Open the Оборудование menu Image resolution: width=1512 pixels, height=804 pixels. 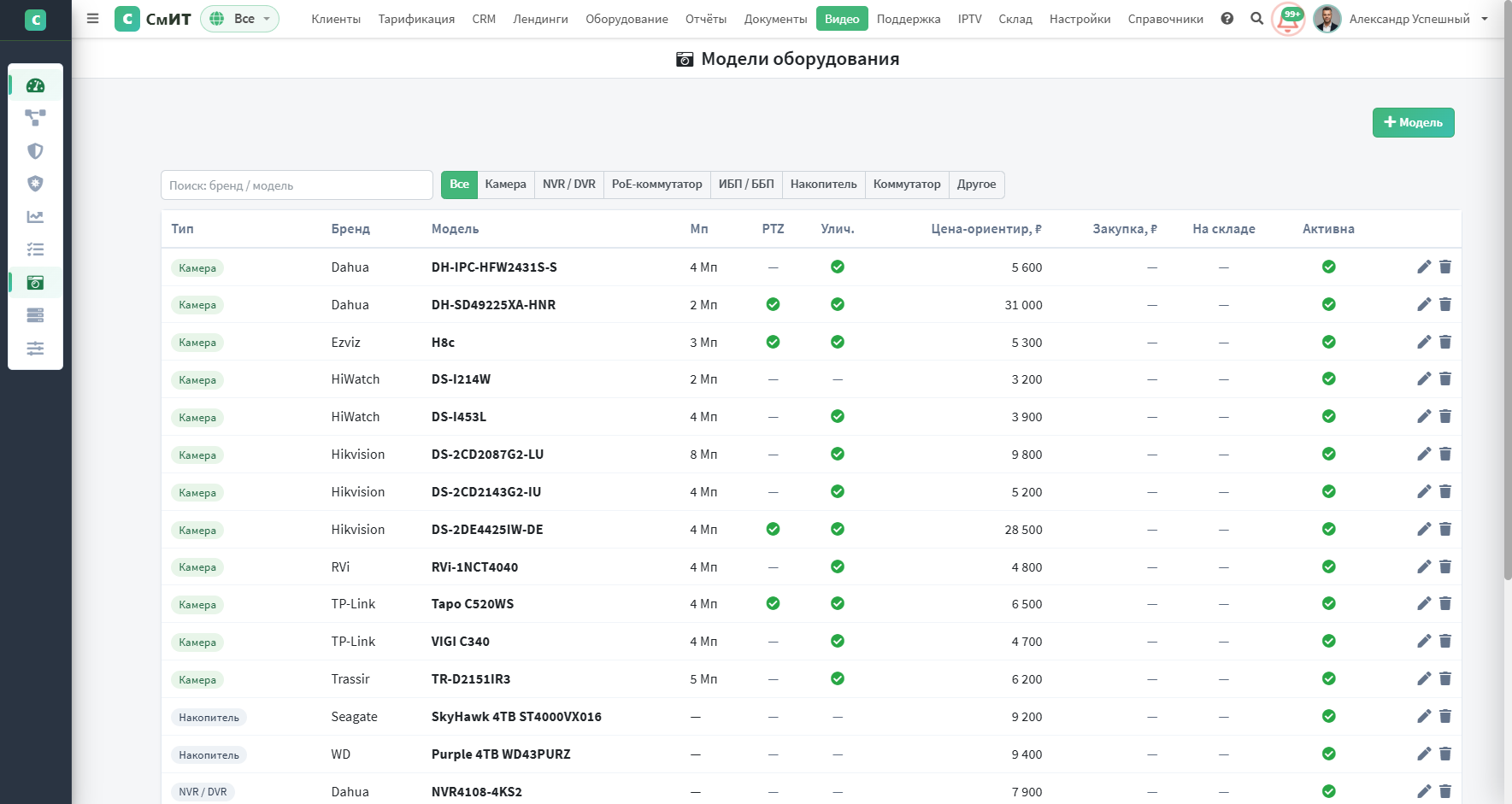(x=627, y=19)
